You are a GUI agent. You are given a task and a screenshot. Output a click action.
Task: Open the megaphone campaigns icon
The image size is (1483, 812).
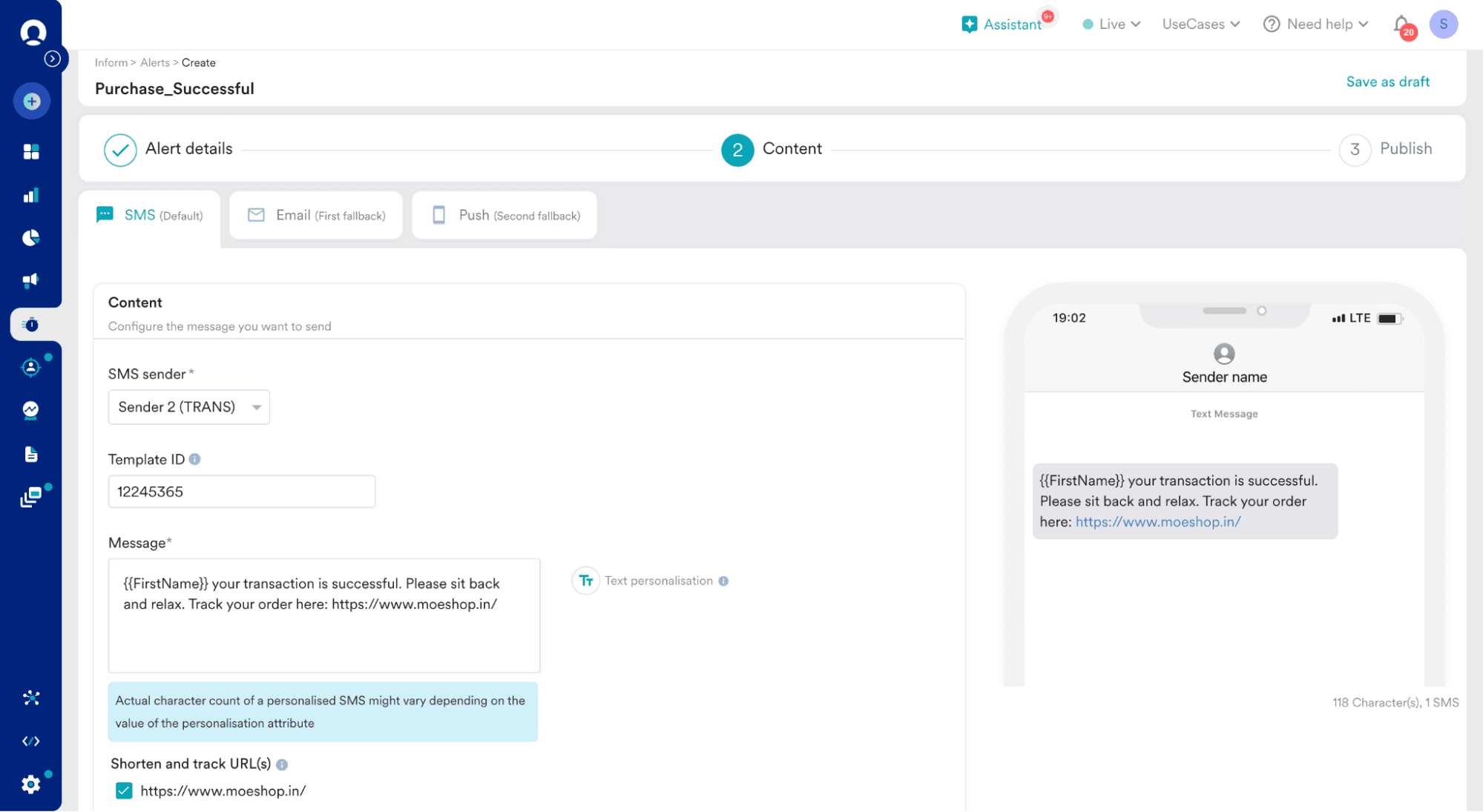click(x=31, y=280)
